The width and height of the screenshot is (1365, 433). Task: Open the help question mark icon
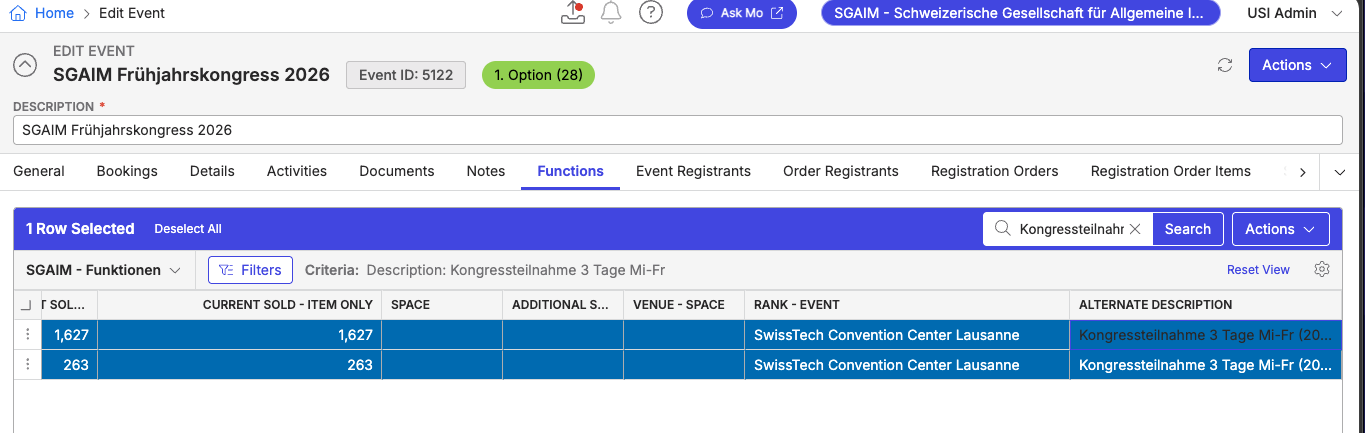point(651,13)
